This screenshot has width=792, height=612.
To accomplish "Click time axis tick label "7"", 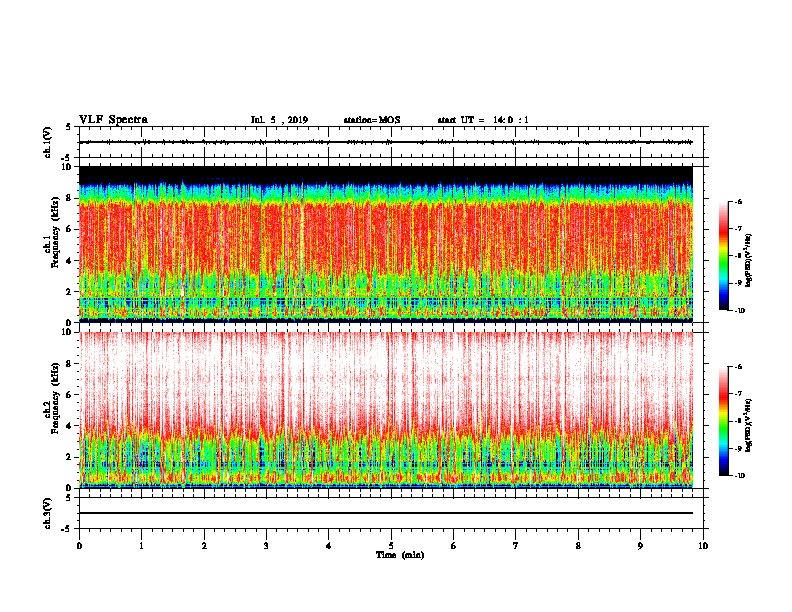I will click(x=516, y=546).
